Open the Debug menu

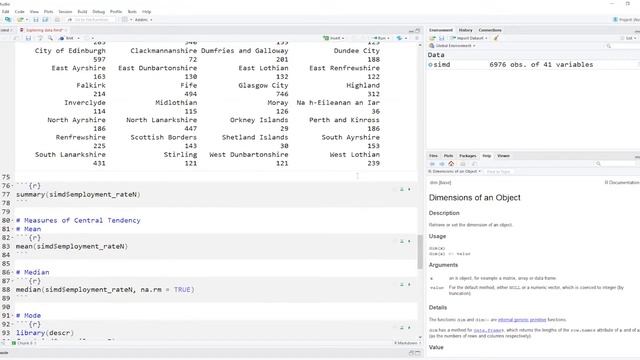99,12
